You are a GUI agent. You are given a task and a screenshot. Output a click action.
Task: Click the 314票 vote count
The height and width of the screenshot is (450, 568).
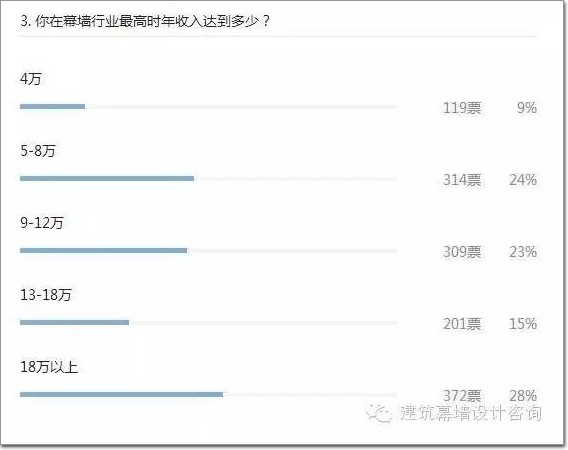tap(463, 180)
